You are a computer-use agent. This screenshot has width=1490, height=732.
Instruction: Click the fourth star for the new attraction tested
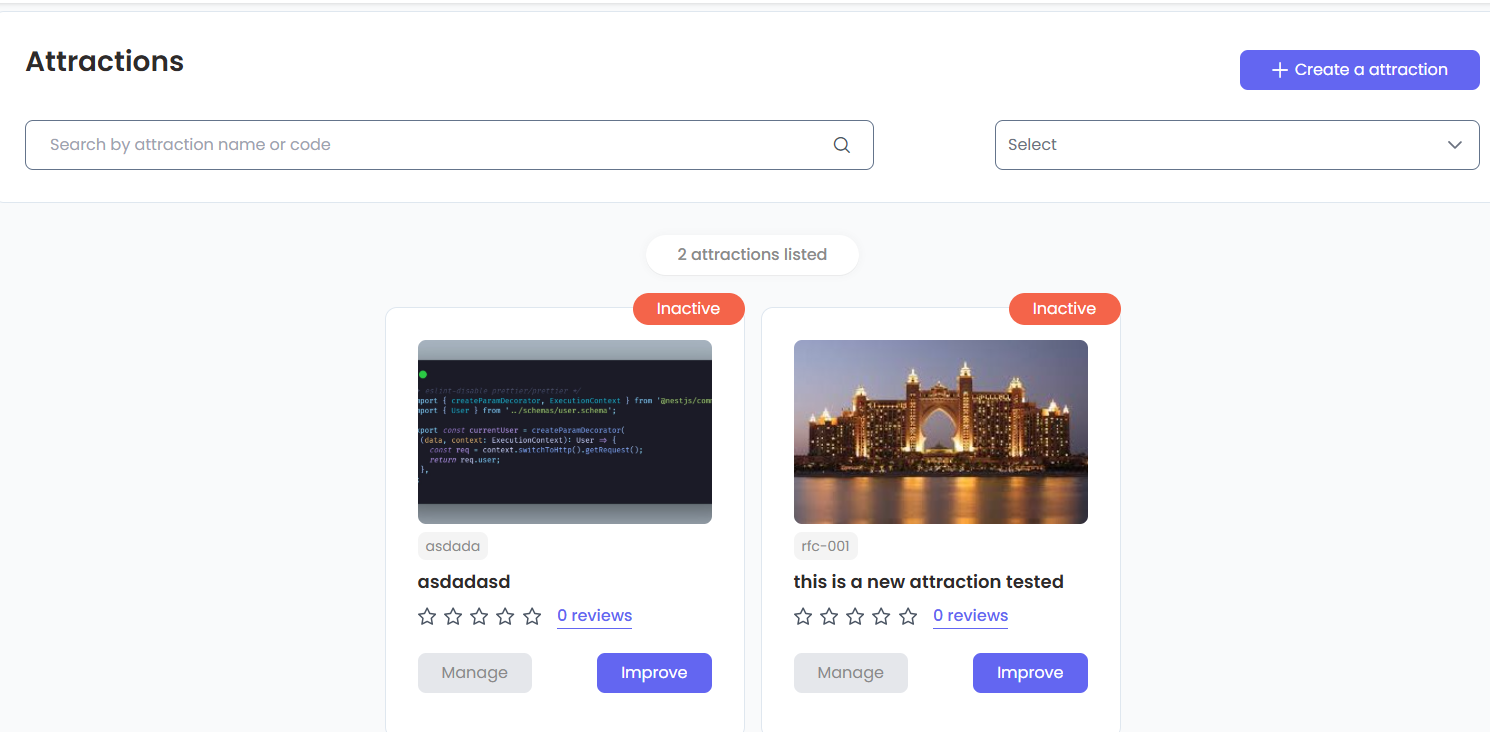tap(881, 617)
